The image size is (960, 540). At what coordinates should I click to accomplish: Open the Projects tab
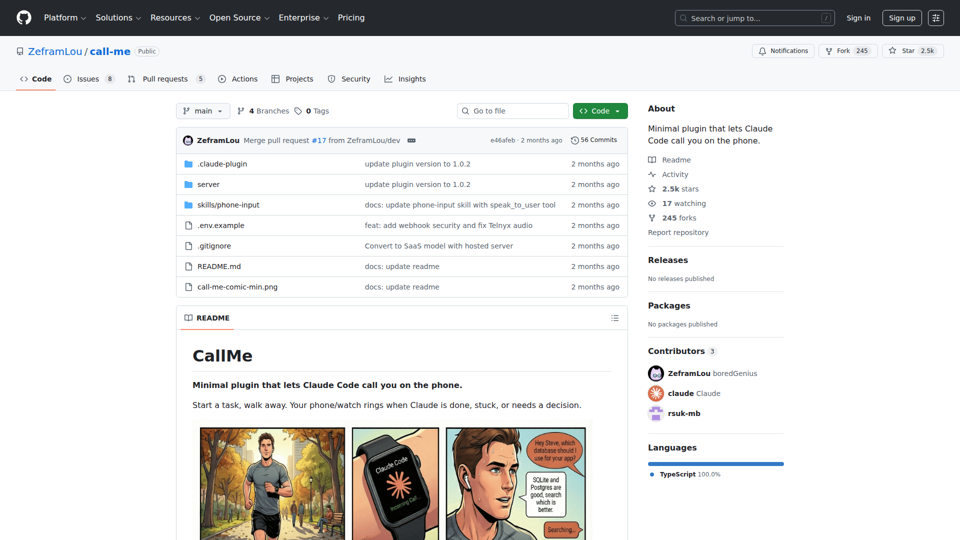(292, 79)
